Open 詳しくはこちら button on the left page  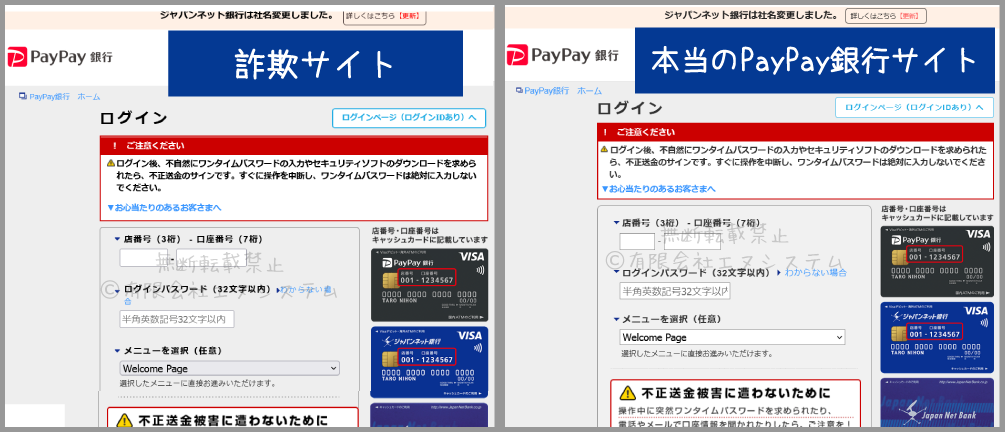(x=385, y=16)
